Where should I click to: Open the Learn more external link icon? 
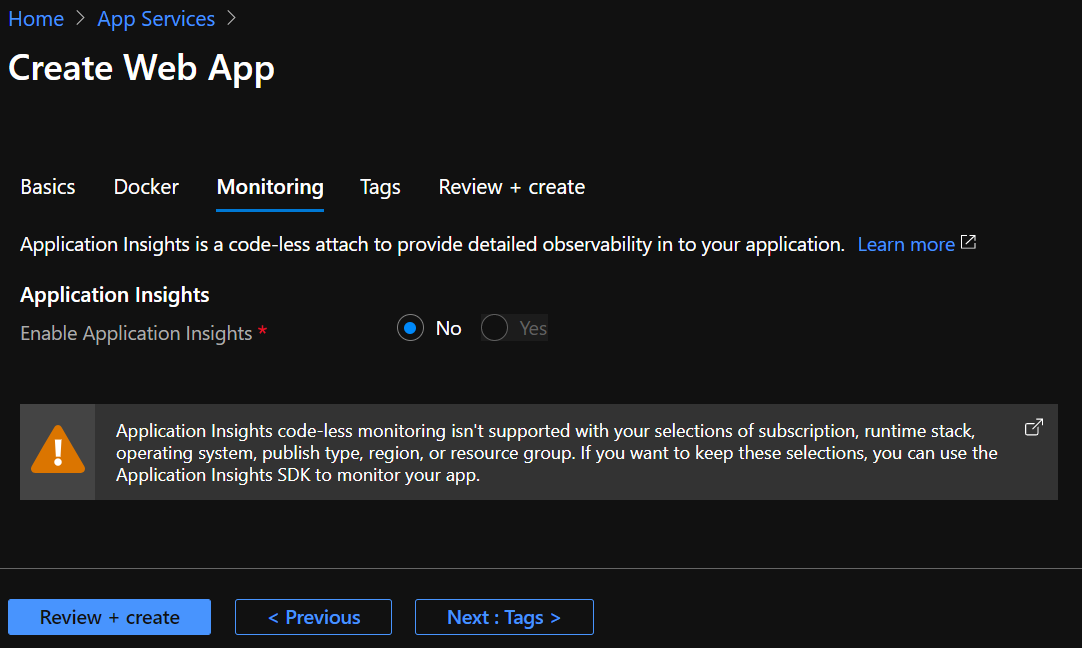[968, 243]
